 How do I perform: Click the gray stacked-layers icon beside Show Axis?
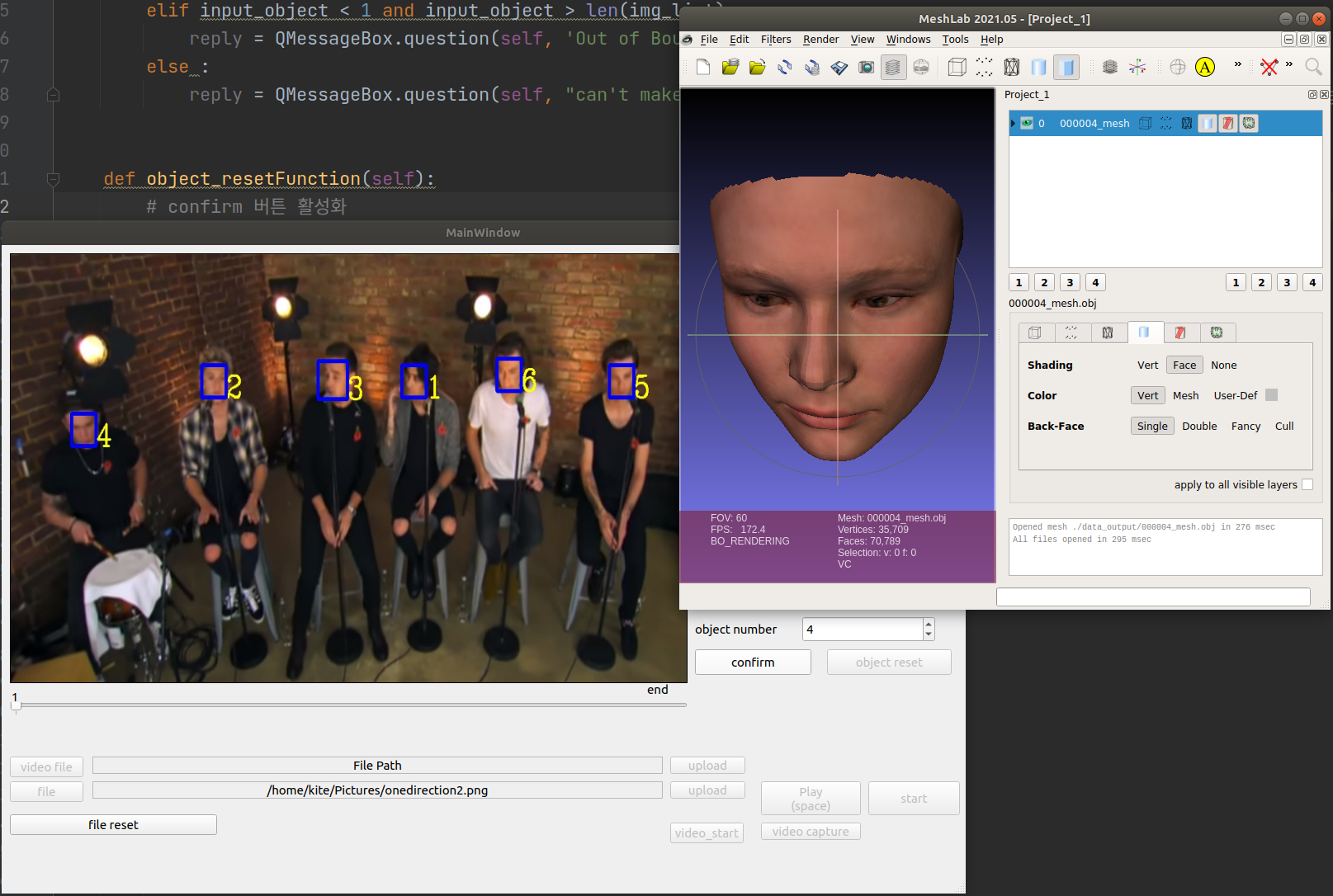click(x=1110, y=67)
